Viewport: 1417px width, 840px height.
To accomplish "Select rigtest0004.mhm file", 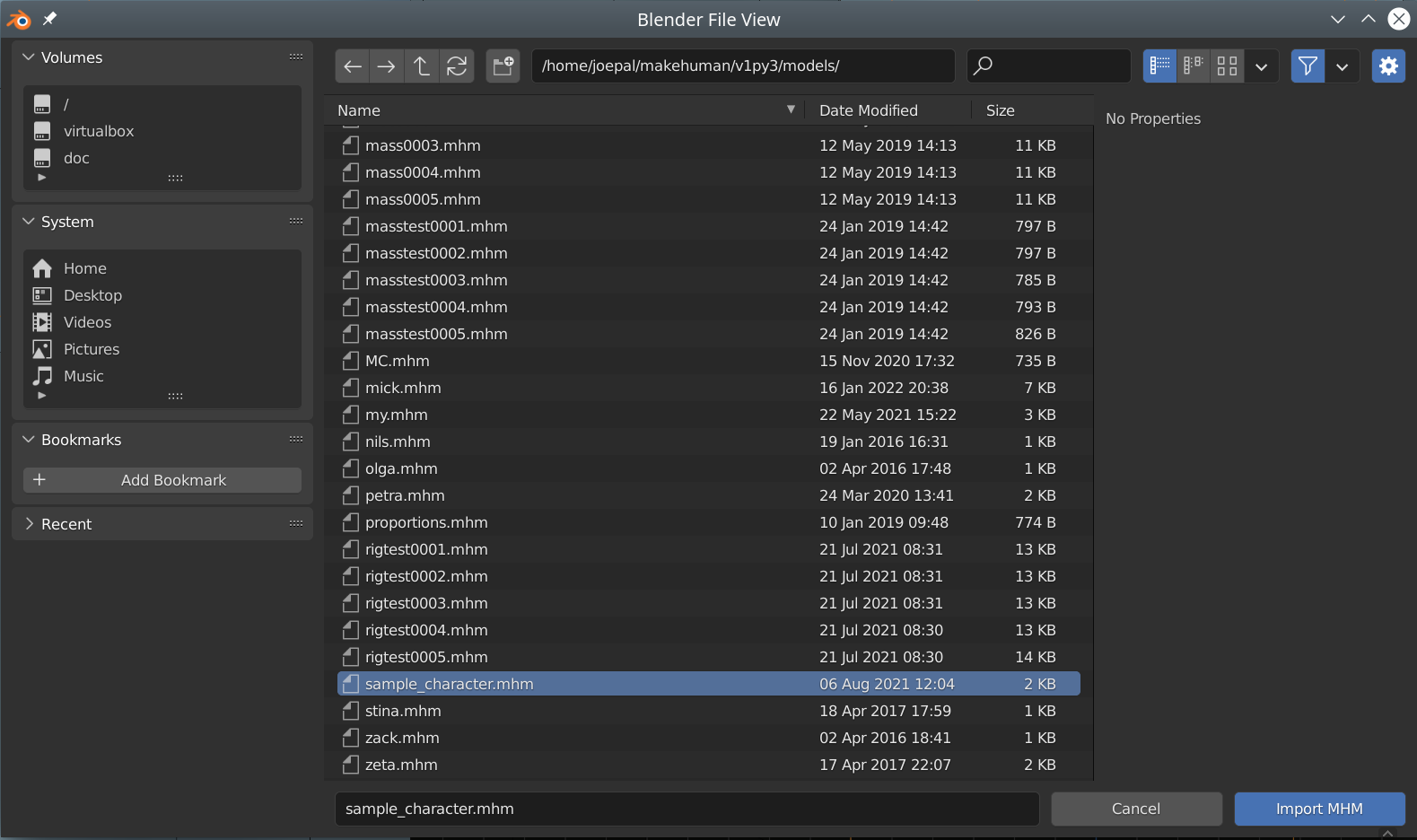I will [709, 630].
